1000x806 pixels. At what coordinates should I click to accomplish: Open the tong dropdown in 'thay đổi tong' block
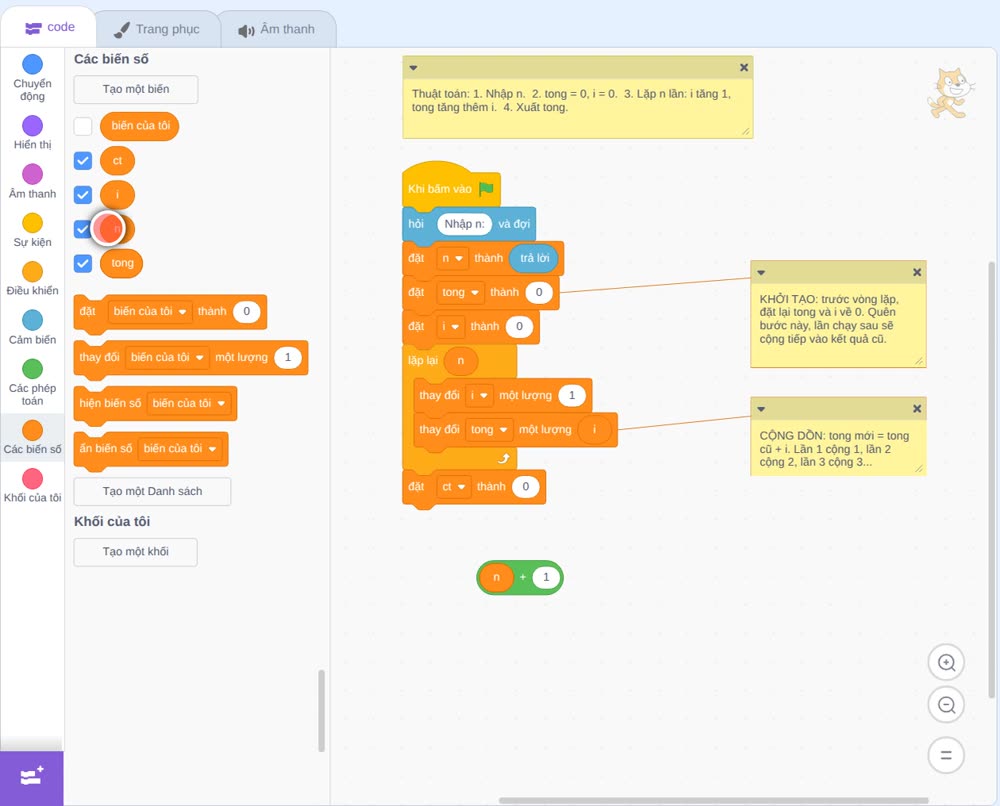[489, 430]
